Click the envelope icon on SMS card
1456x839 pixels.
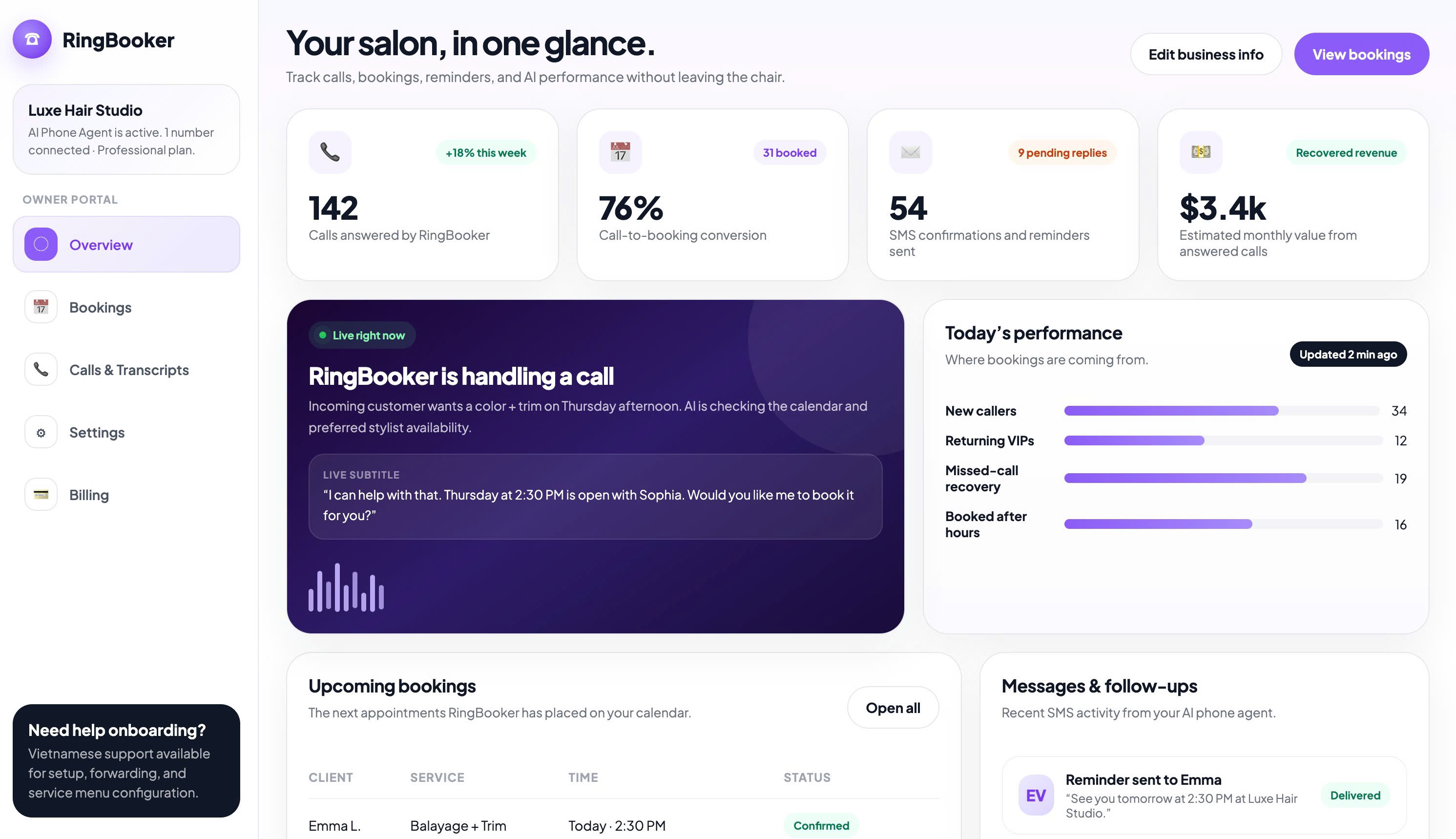[x=911, y=152]
